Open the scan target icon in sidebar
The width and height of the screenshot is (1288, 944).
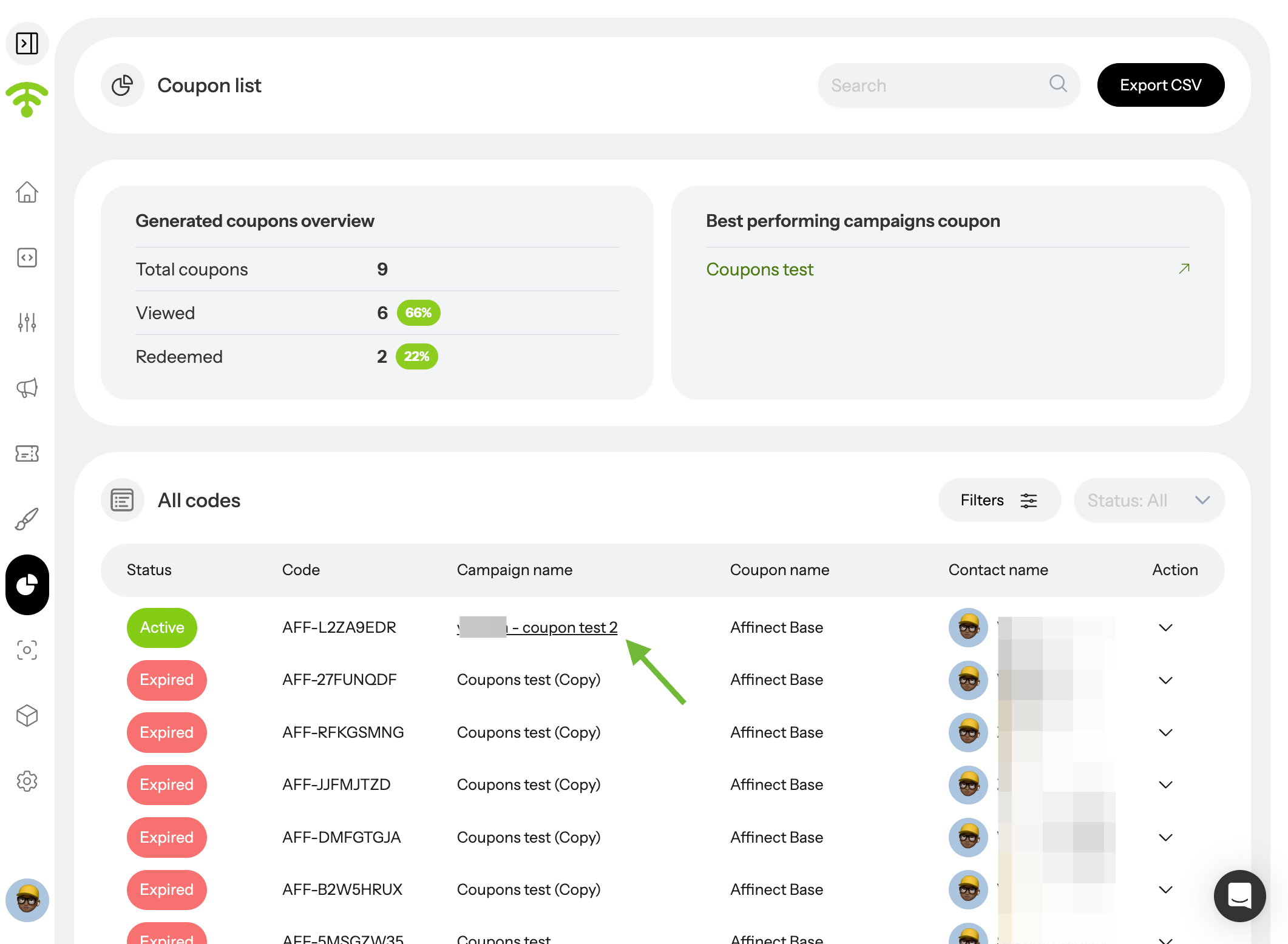(x=27, y=650)
